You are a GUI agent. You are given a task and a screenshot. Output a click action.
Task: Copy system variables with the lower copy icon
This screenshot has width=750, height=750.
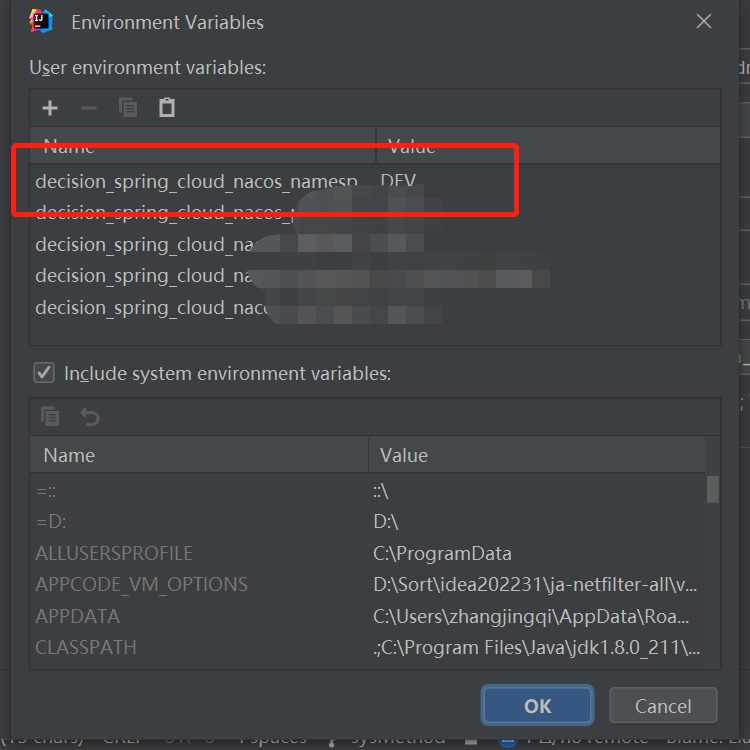click(x=50, y=417)
